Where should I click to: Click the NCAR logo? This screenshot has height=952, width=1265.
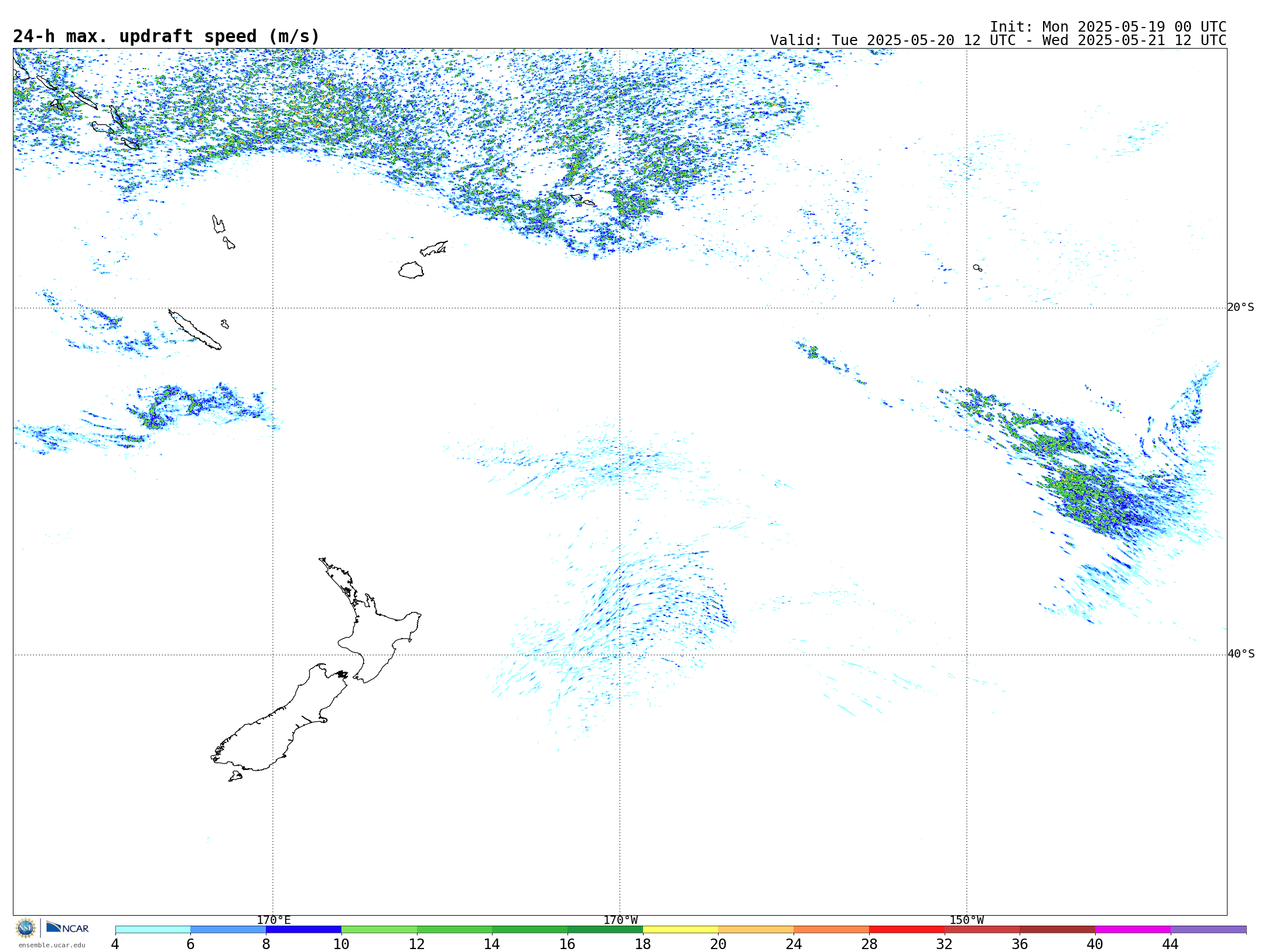click(67, 927)
